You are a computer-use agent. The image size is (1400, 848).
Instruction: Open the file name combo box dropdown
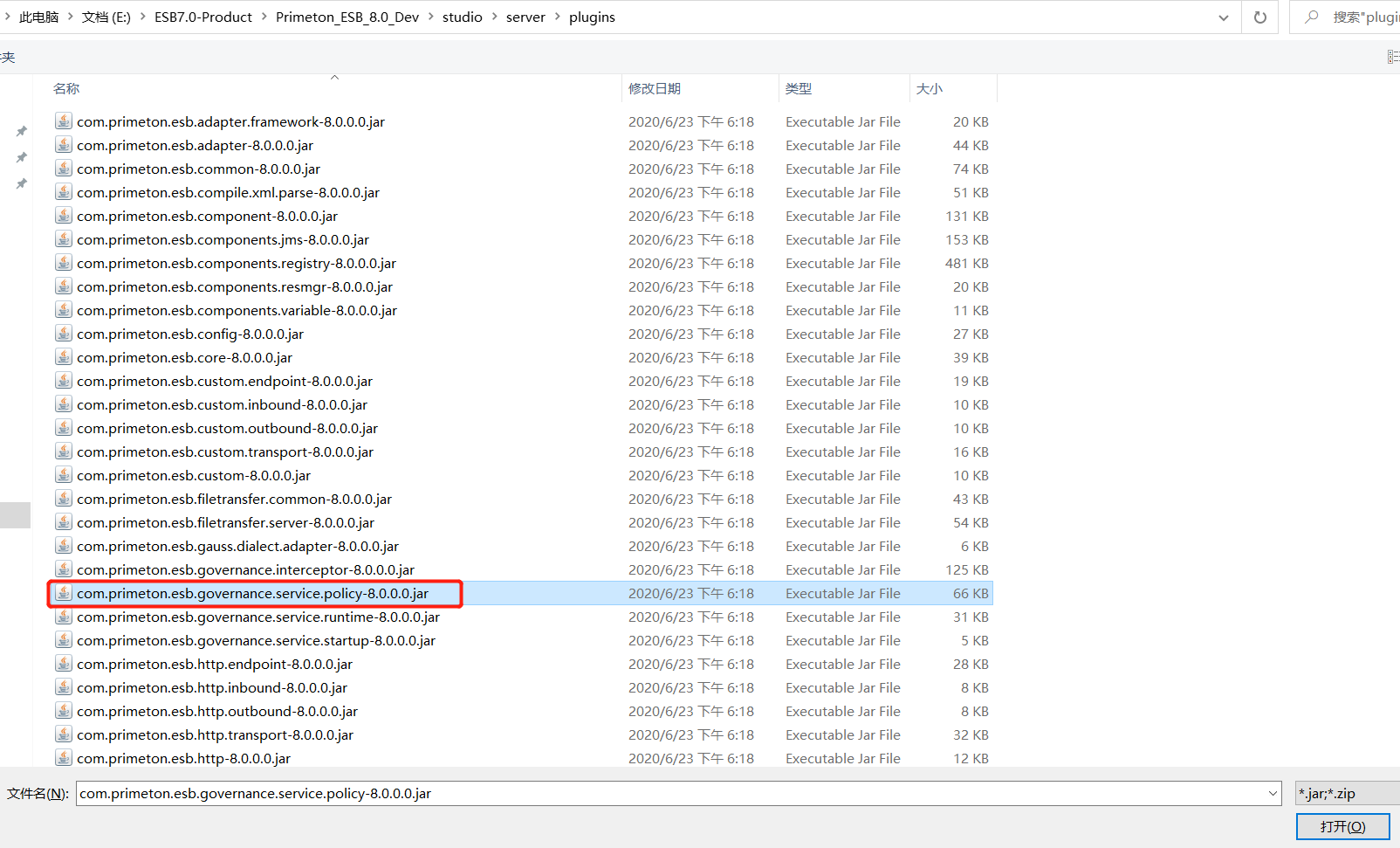(1272, 793)
